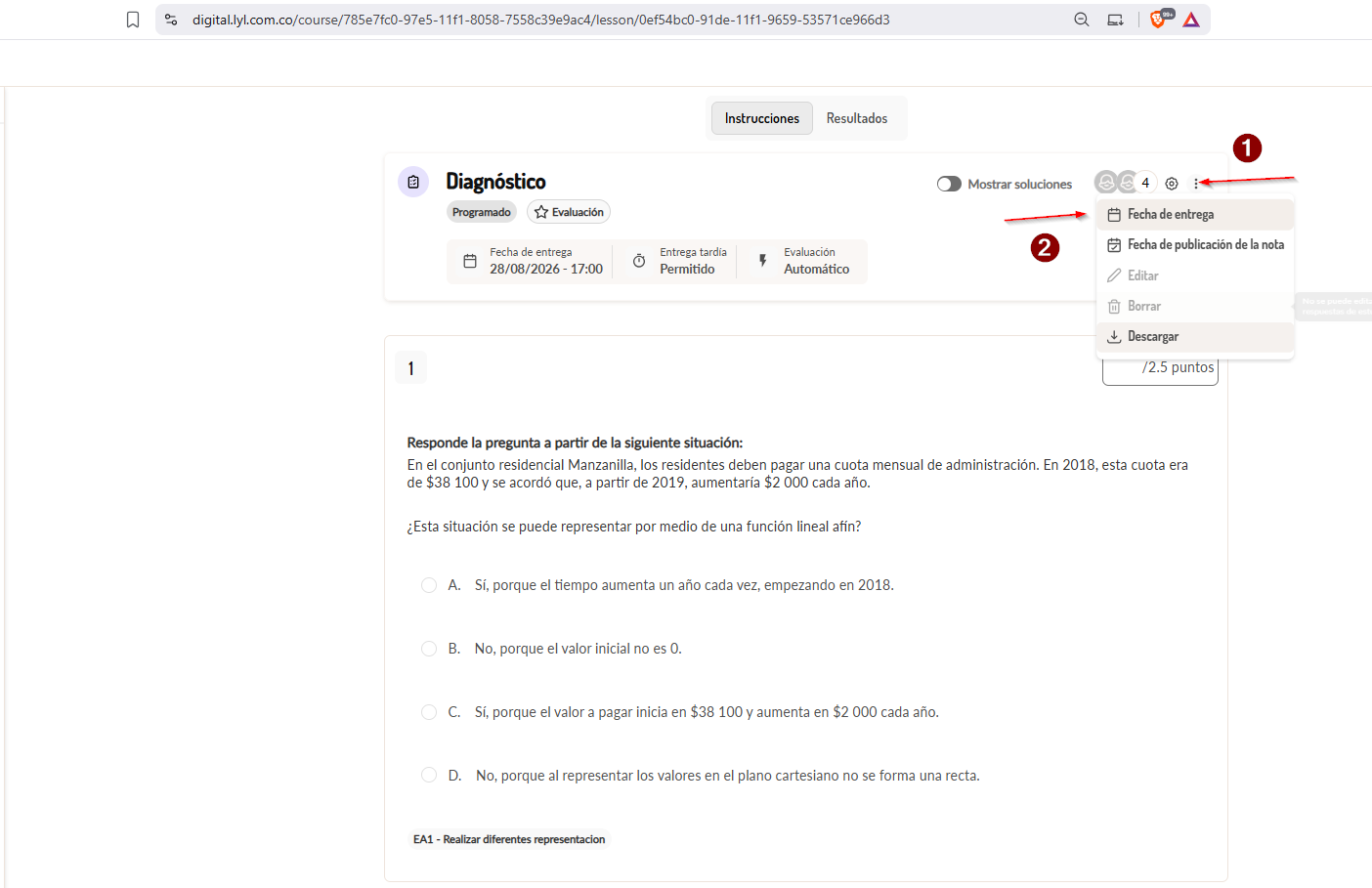This screenshot has height=888, width=1372.
Task: Click the EA1 - Realizar diferentes representacion tag
Action: point(509,839)
